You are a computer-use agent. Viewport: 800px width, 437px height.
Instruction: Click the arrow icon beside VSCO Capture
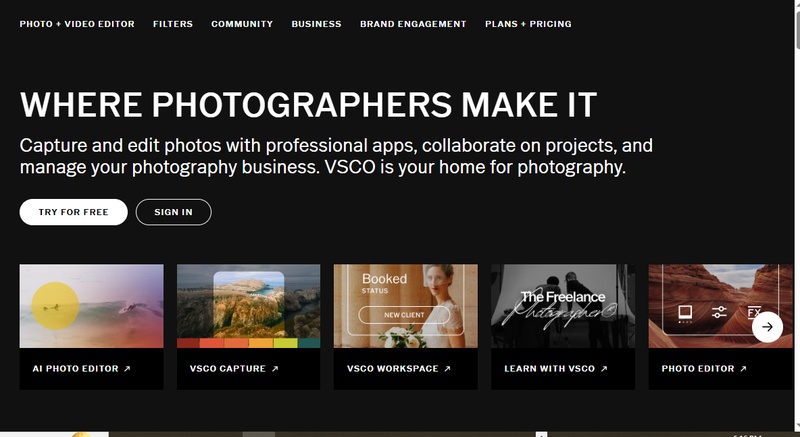[x=275, y=369]
